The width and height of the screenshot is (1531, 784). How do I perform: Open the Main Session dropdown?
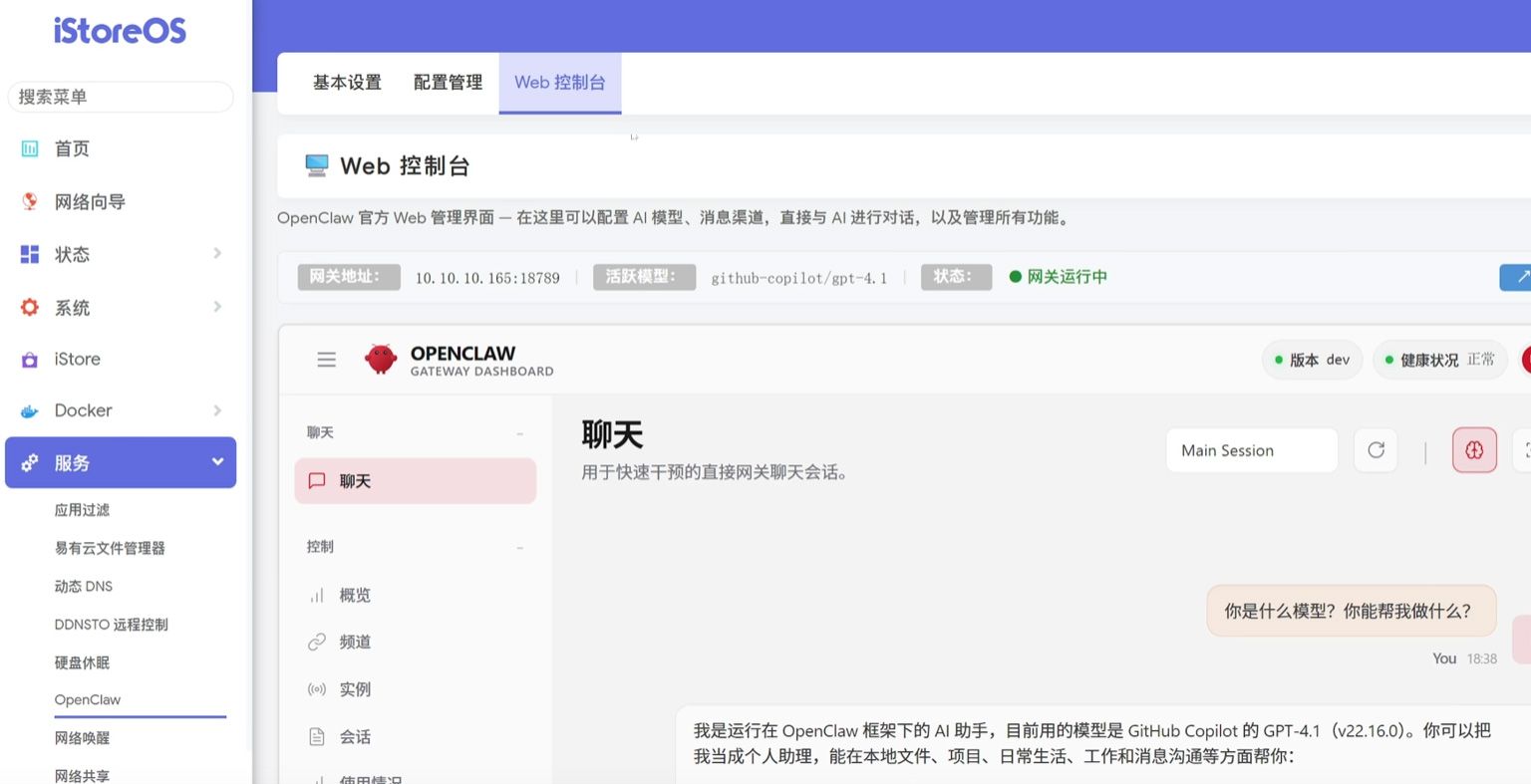pos(1251,450)
